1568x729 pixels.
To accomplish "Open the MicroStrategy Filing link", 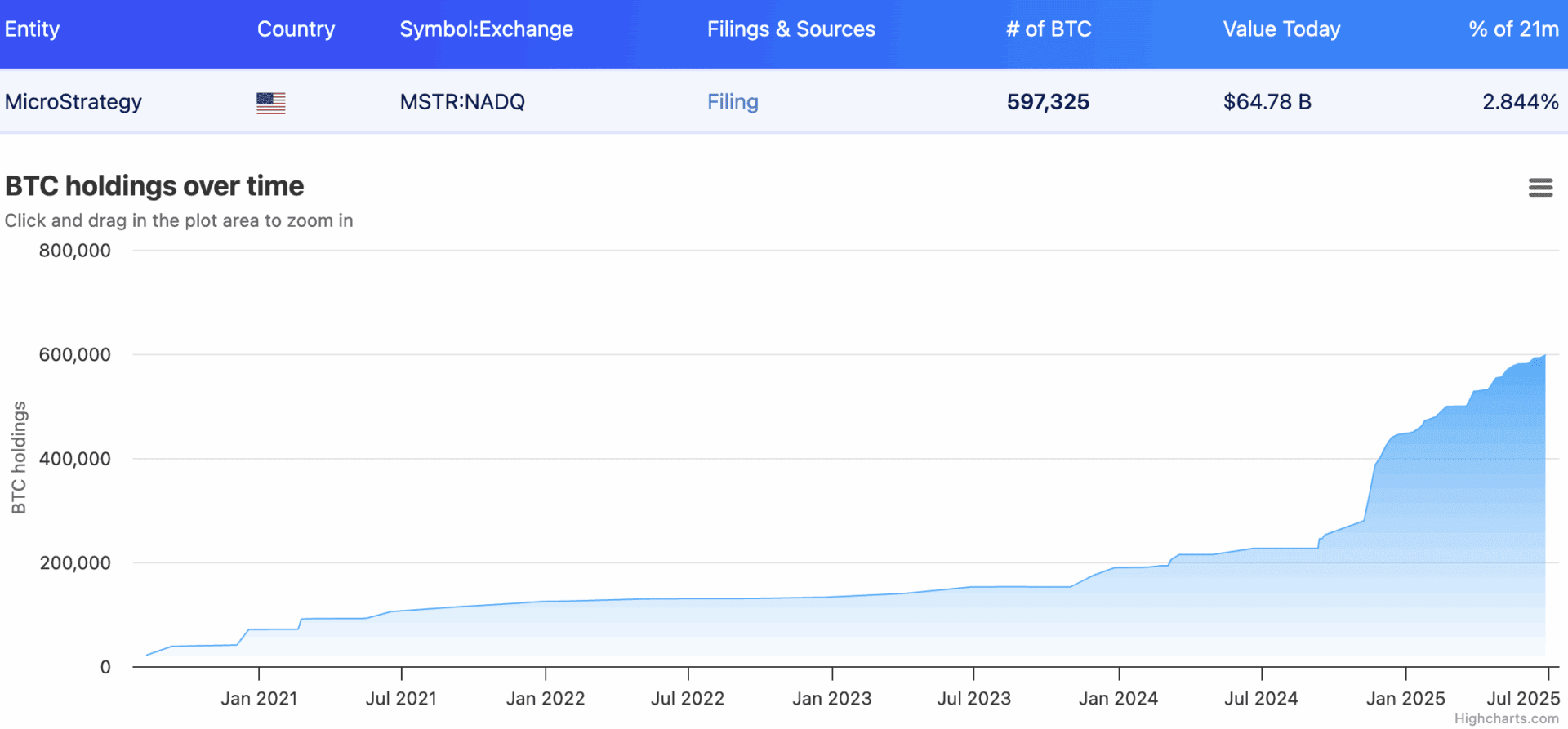I will 733,102.
